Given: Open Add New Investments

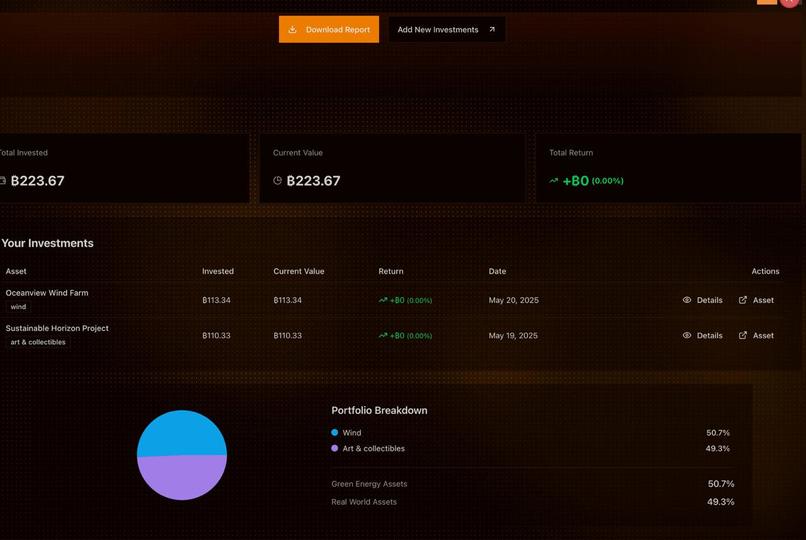Looking at the screenshot, I should [447, 29].
